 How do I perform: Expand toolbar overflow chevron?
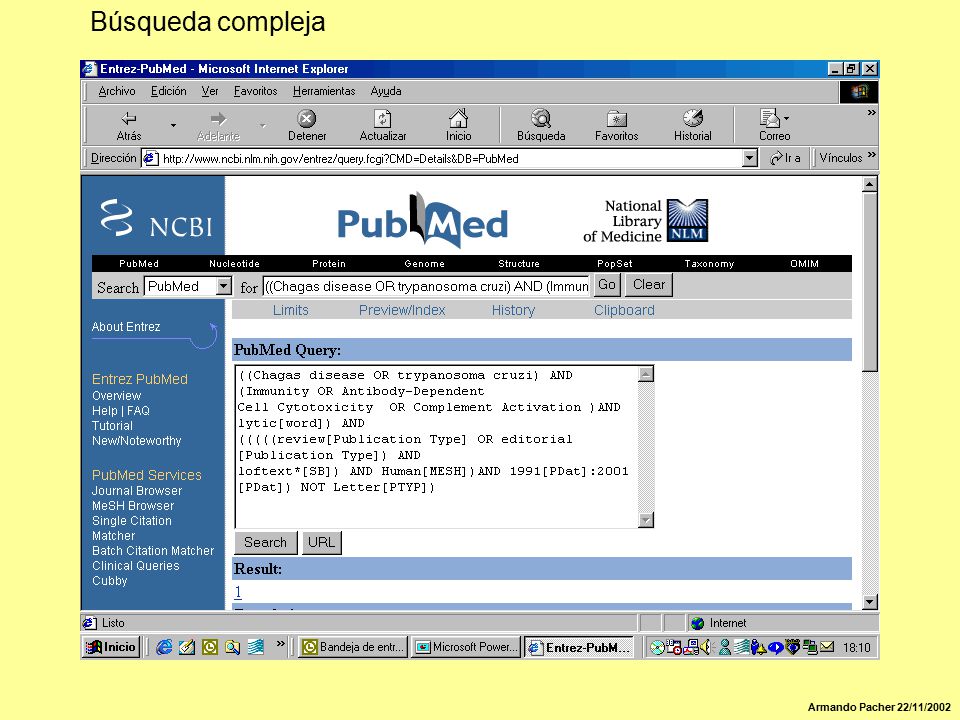(871, 113)
